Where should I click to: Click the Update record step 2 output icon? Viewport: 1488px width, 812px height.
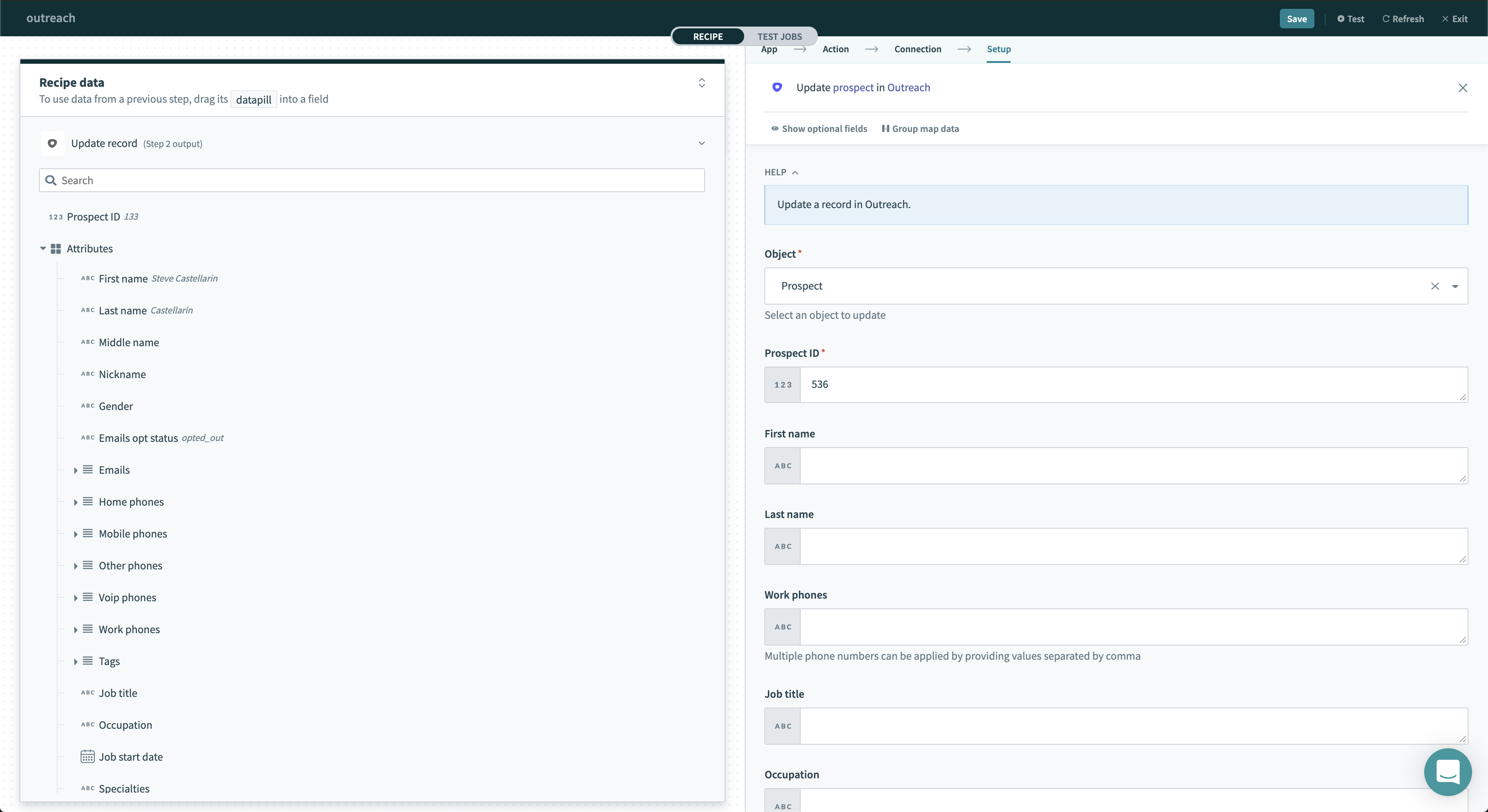click(53, 143)
